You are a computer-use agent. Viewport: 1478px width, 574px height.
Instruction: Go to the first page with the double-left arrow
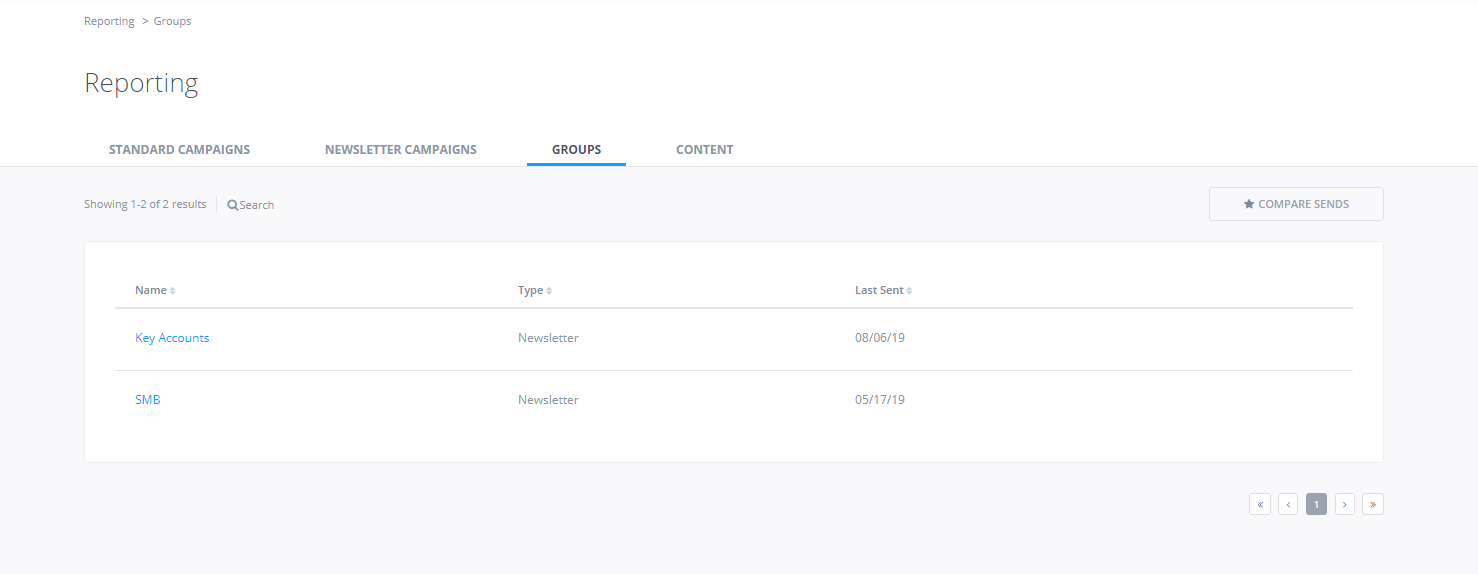1260,505
